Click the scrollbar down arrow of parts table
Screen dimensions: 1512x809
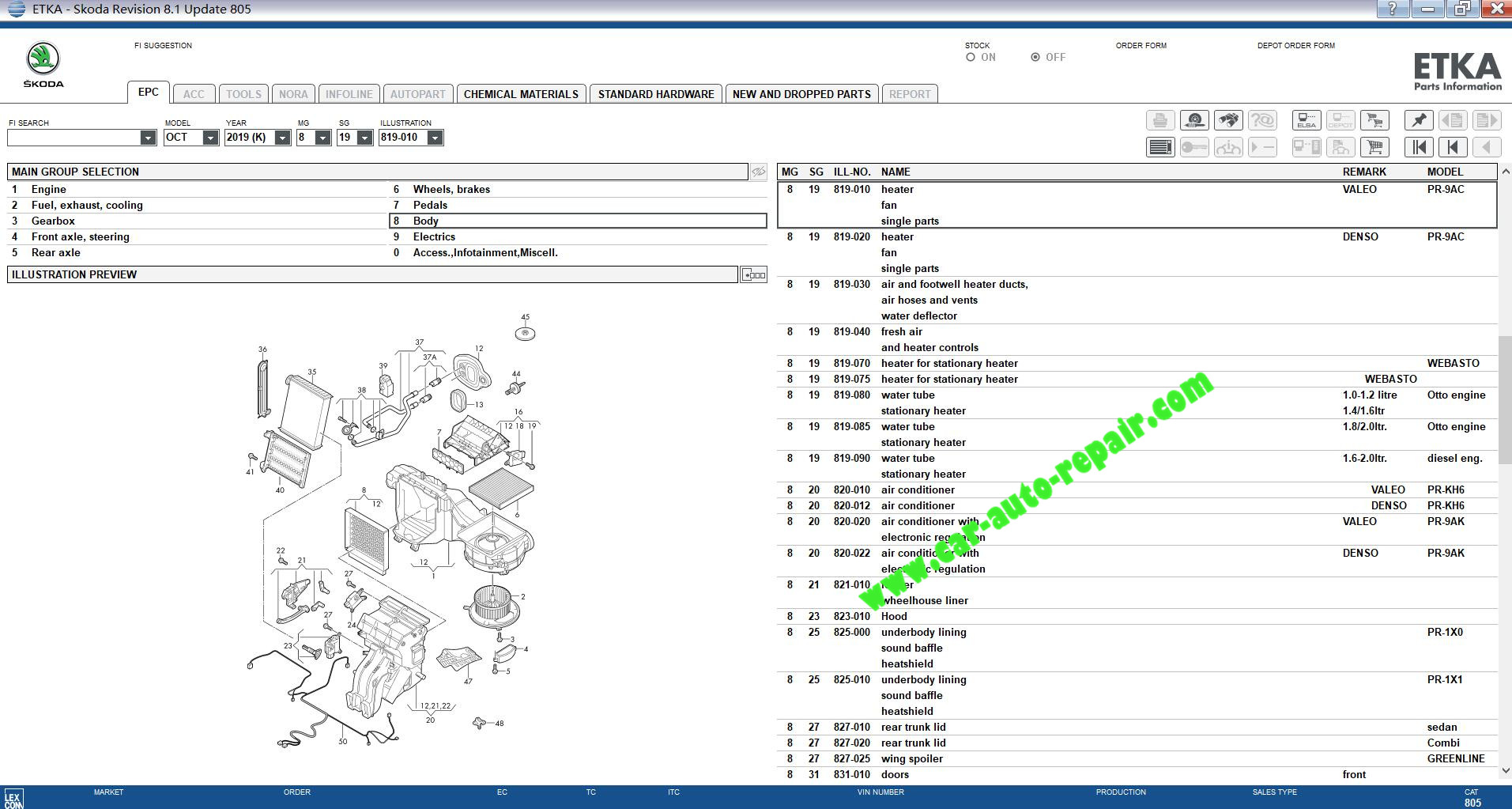(1505, 770)
